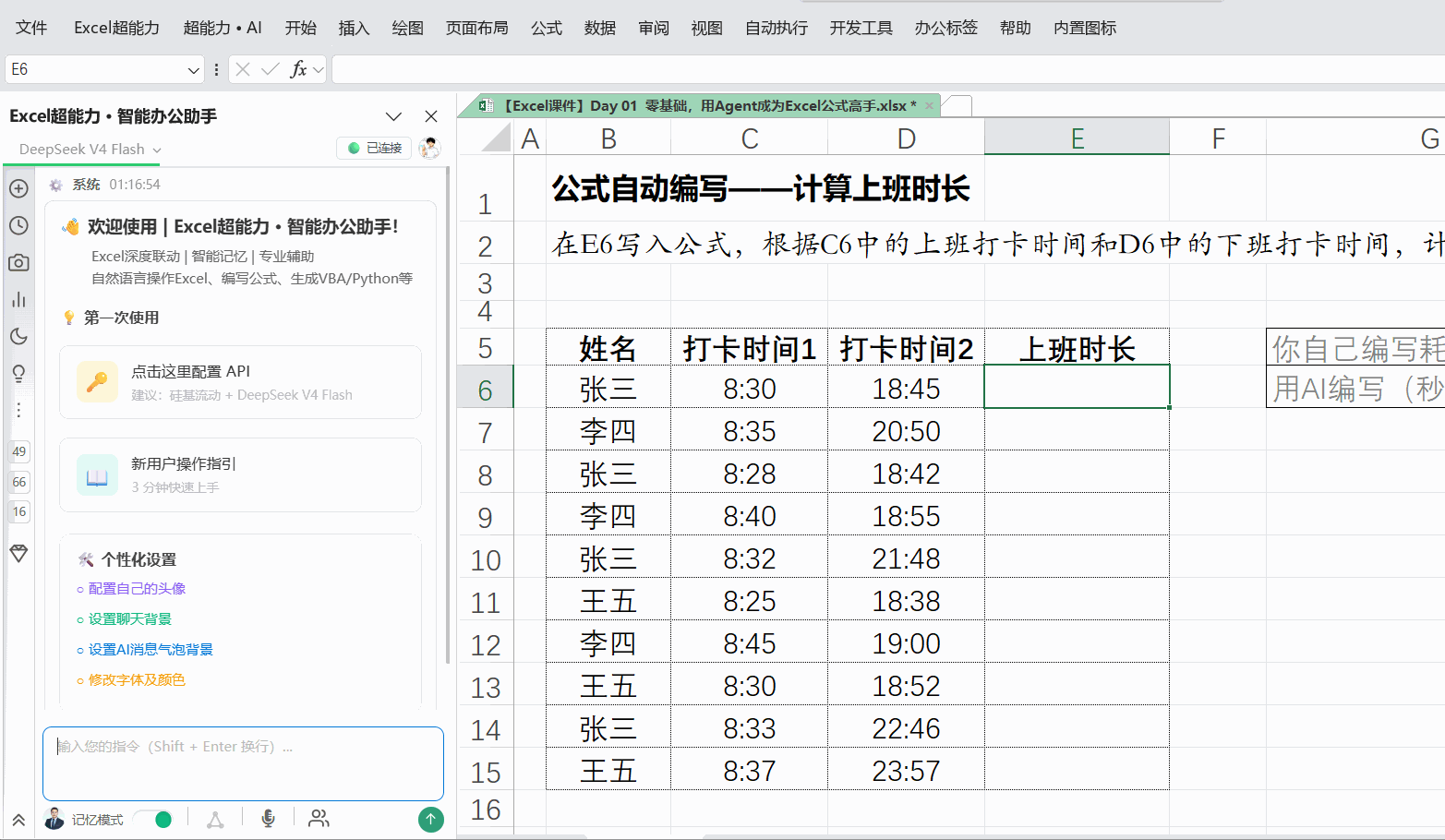Select column header C

[749, 138]
